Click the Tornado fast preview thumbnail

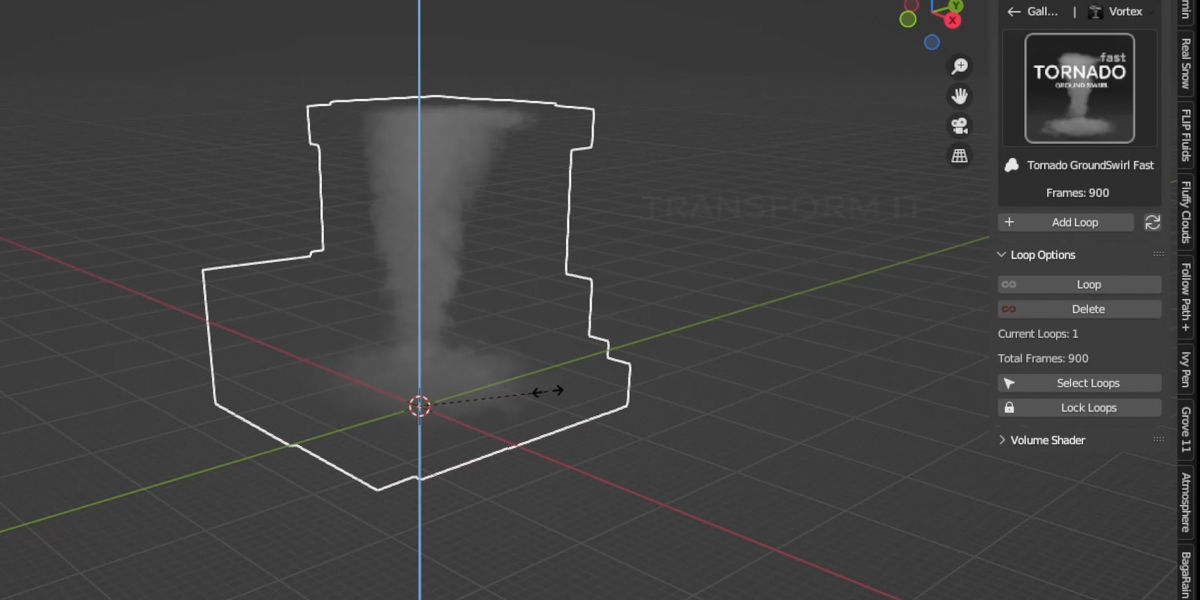click(x=1079, y=87)
